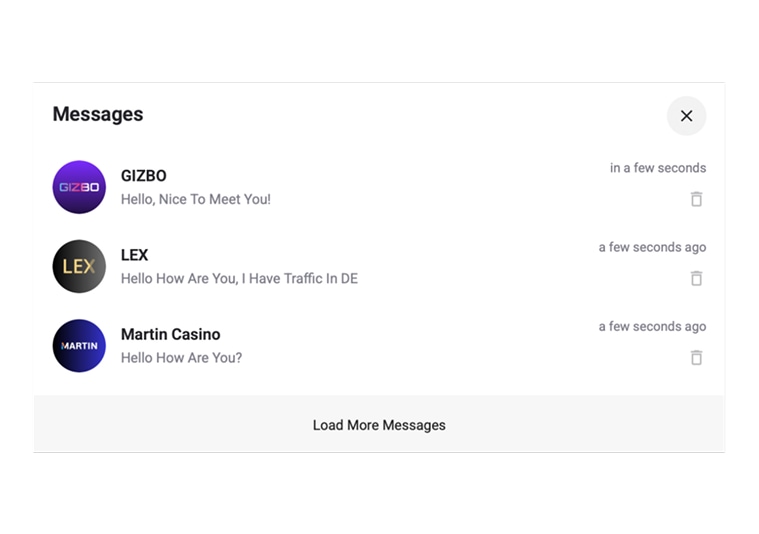Click the Martin Casino blue avatar
759x534 pixels.
[x=79, y=346]
